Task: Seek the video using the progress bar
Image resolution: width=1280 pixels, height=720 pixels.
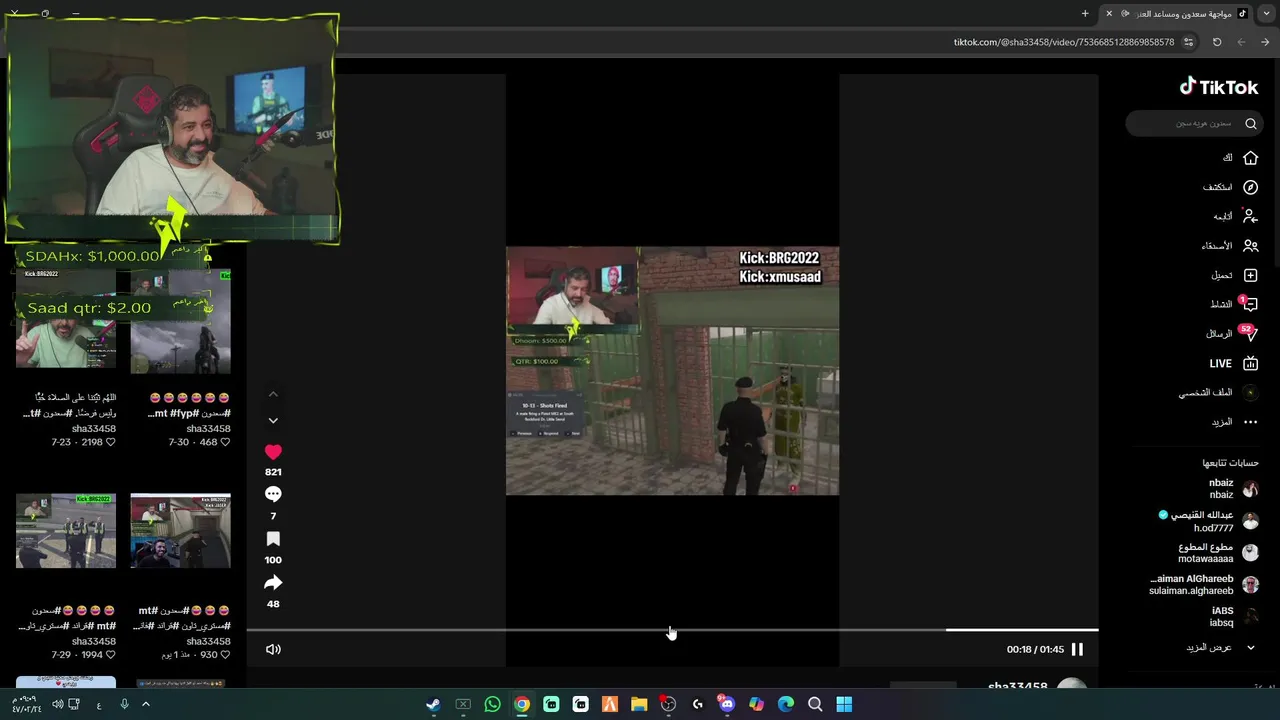Action: point(672,630)
